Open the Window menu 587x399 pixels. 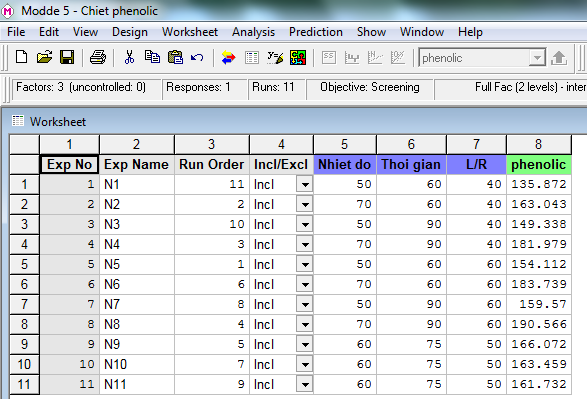coord(422,32)
